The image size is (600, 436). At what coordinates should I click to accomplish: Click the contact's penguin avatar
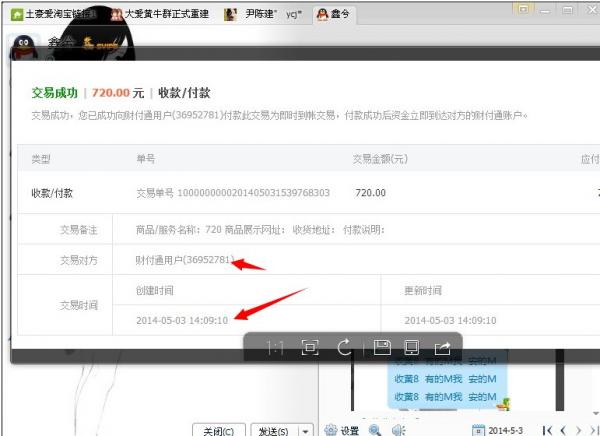[24, 47]
